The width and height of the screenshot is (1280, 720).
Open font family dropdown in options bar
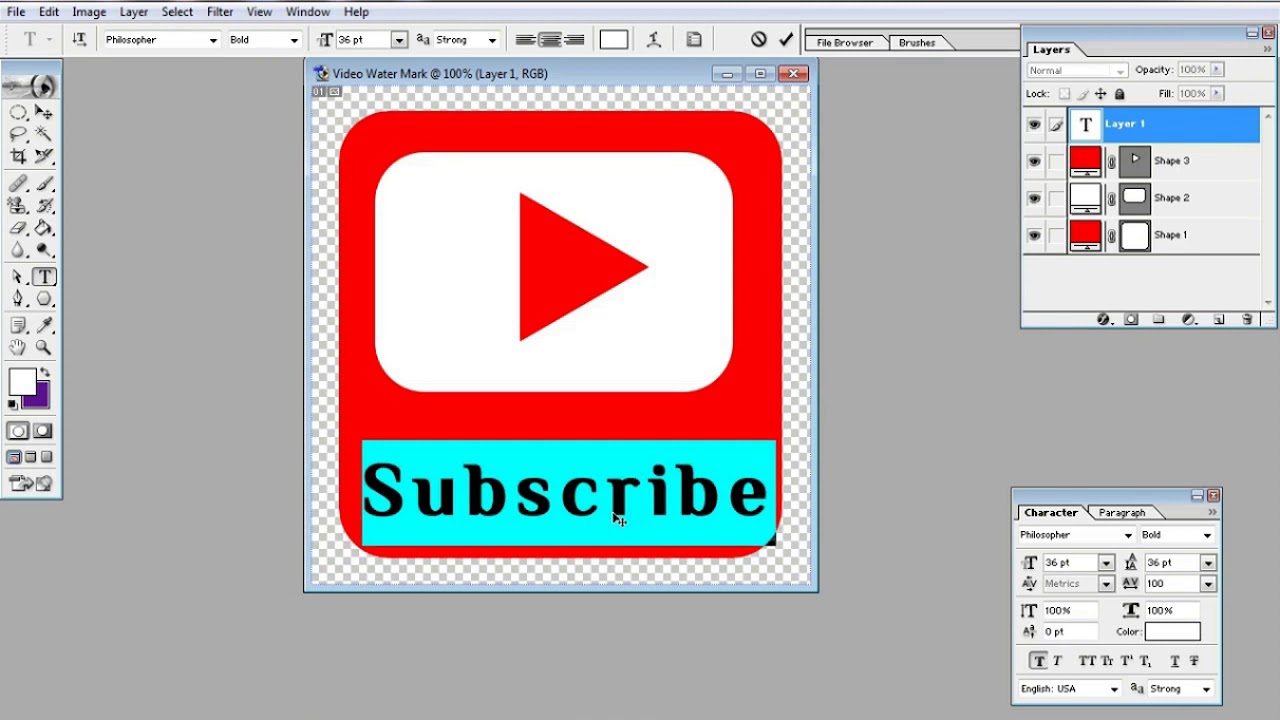pyautogui.click(x=213, y=40)
